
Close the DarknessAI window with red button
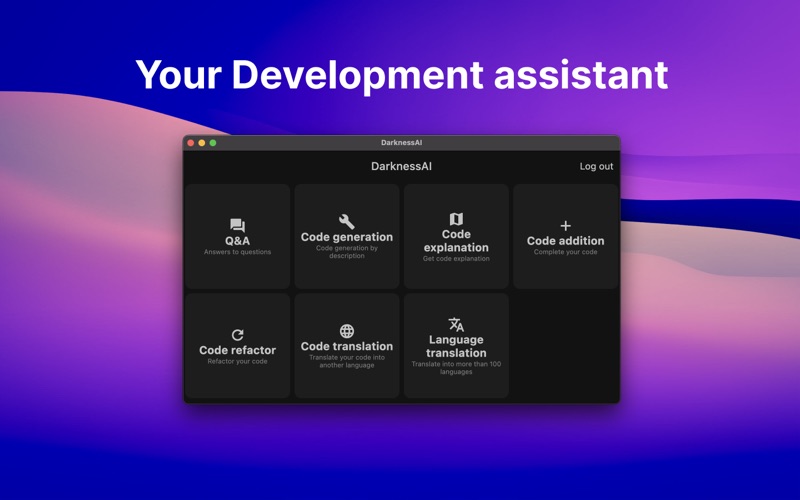(x=191, y=143)
